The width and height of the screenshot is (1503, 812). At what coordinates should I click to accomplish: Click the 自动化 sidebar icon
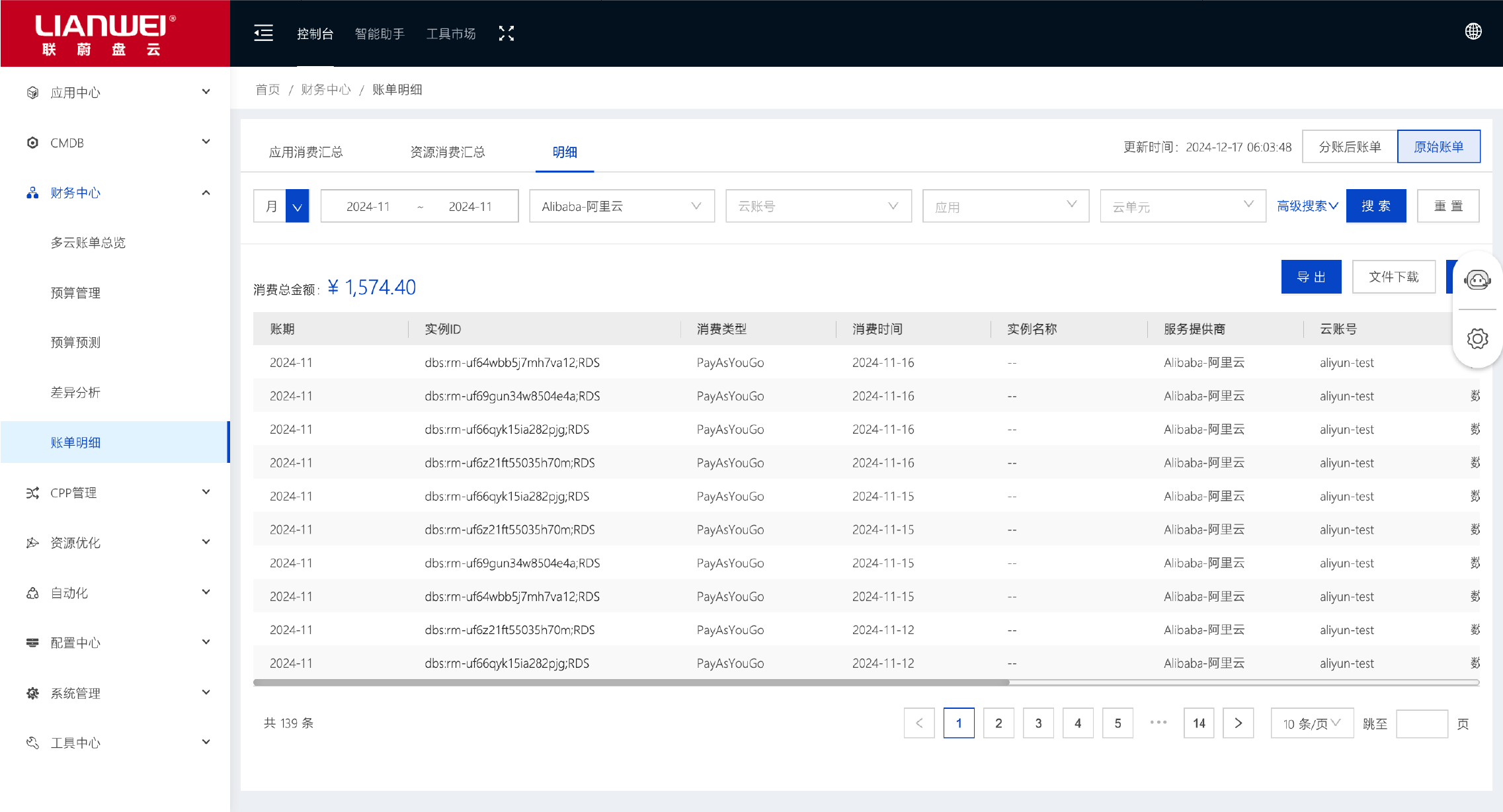click(32, 593)
